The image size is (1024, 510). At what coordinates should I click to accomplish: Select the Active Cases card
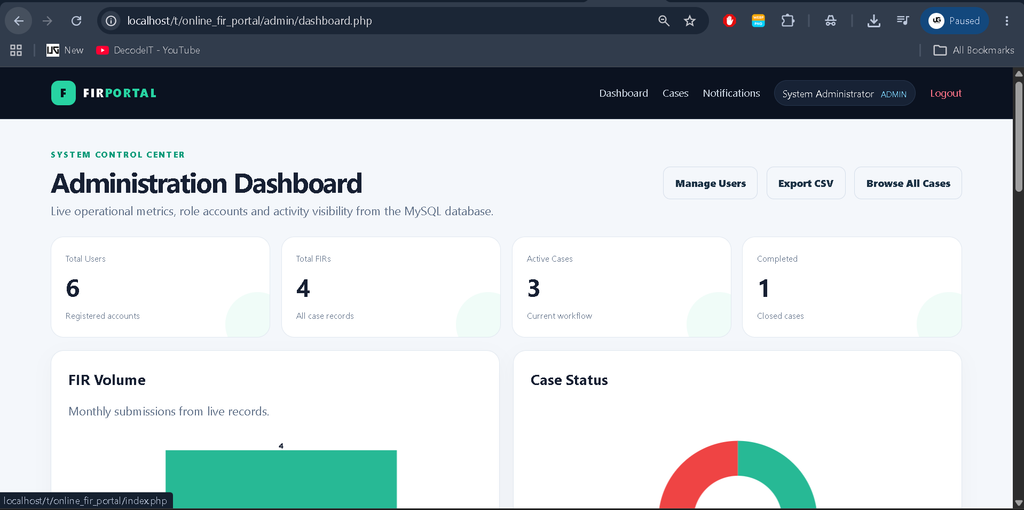622,287
